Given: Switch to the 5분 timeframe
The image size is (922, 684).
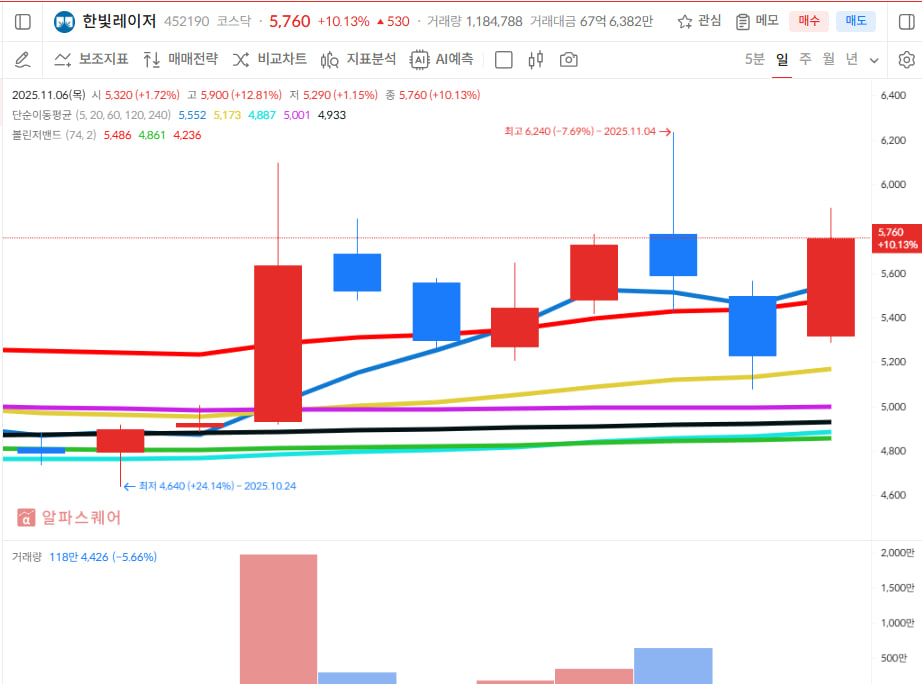Looking at the screenshot, I should coord(755,59).
